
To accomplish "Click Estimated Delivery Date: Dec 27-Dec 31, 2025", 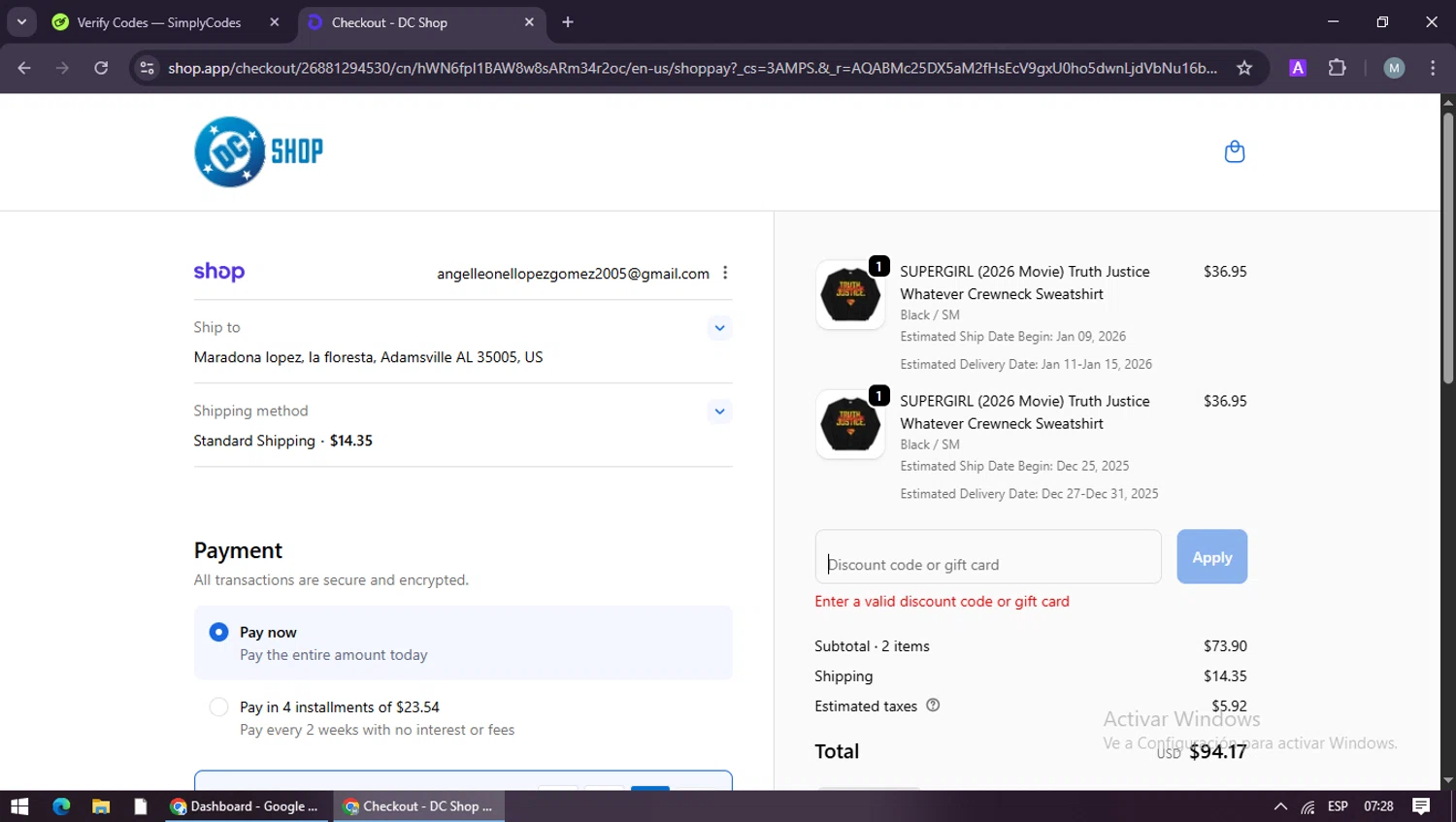I will (x=1029, y=494).
